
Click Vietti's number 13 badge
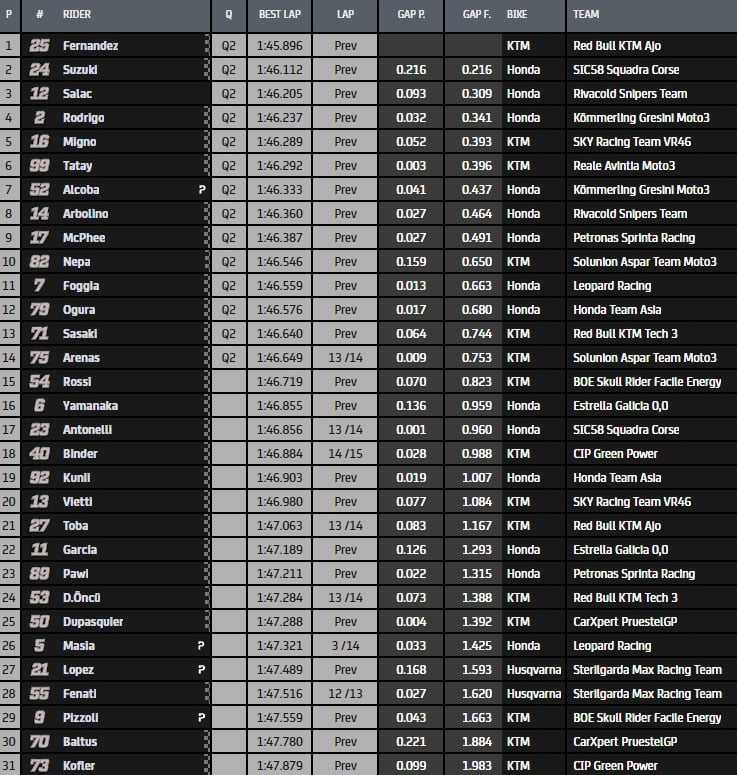38,502
